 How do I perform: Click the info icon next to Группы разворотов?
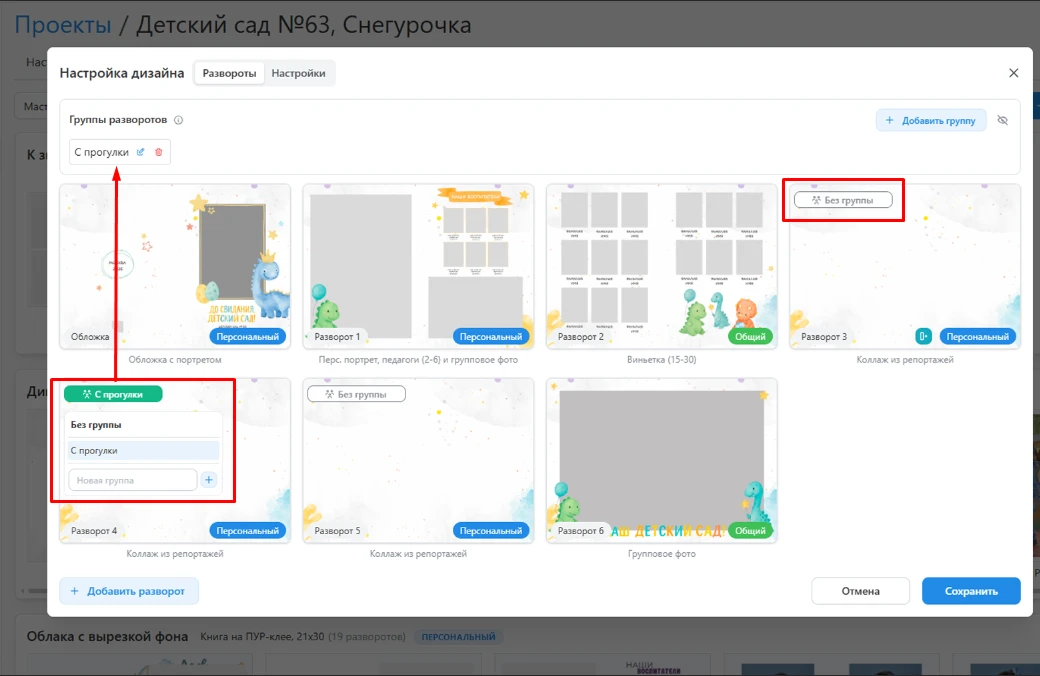coord(178,120)
